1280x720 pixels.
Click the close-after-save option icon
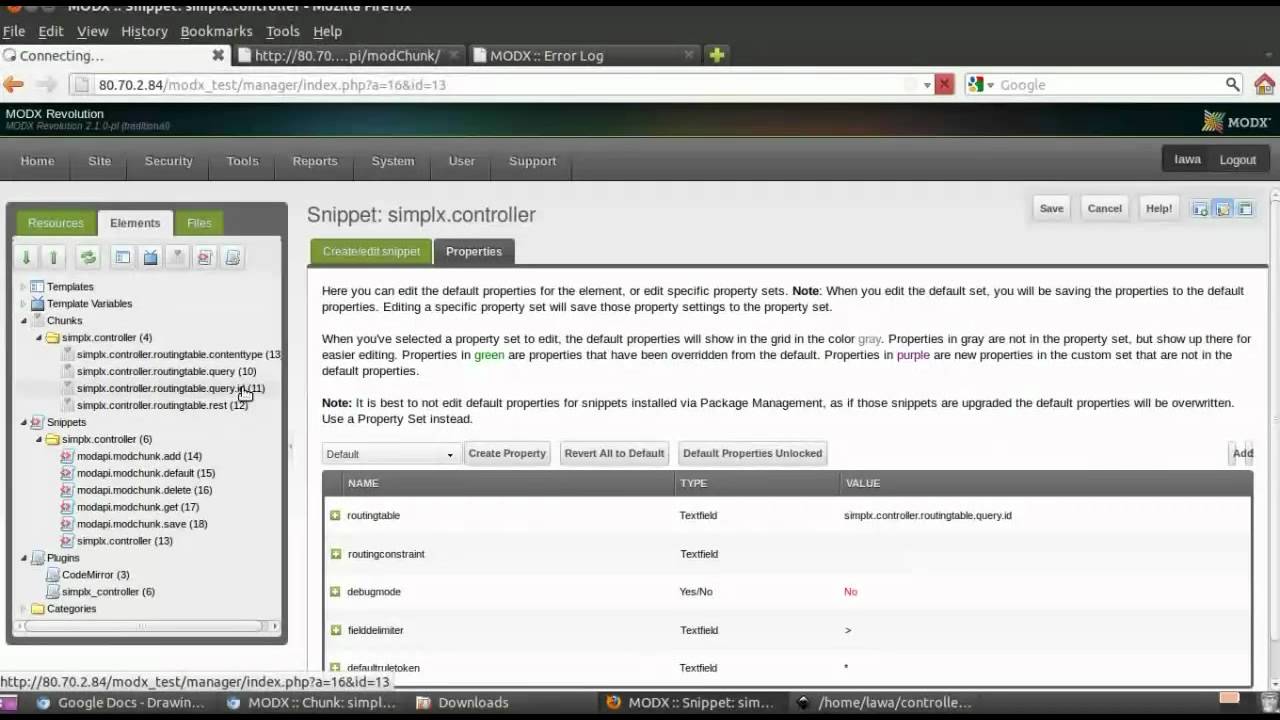pos(1245,209)
